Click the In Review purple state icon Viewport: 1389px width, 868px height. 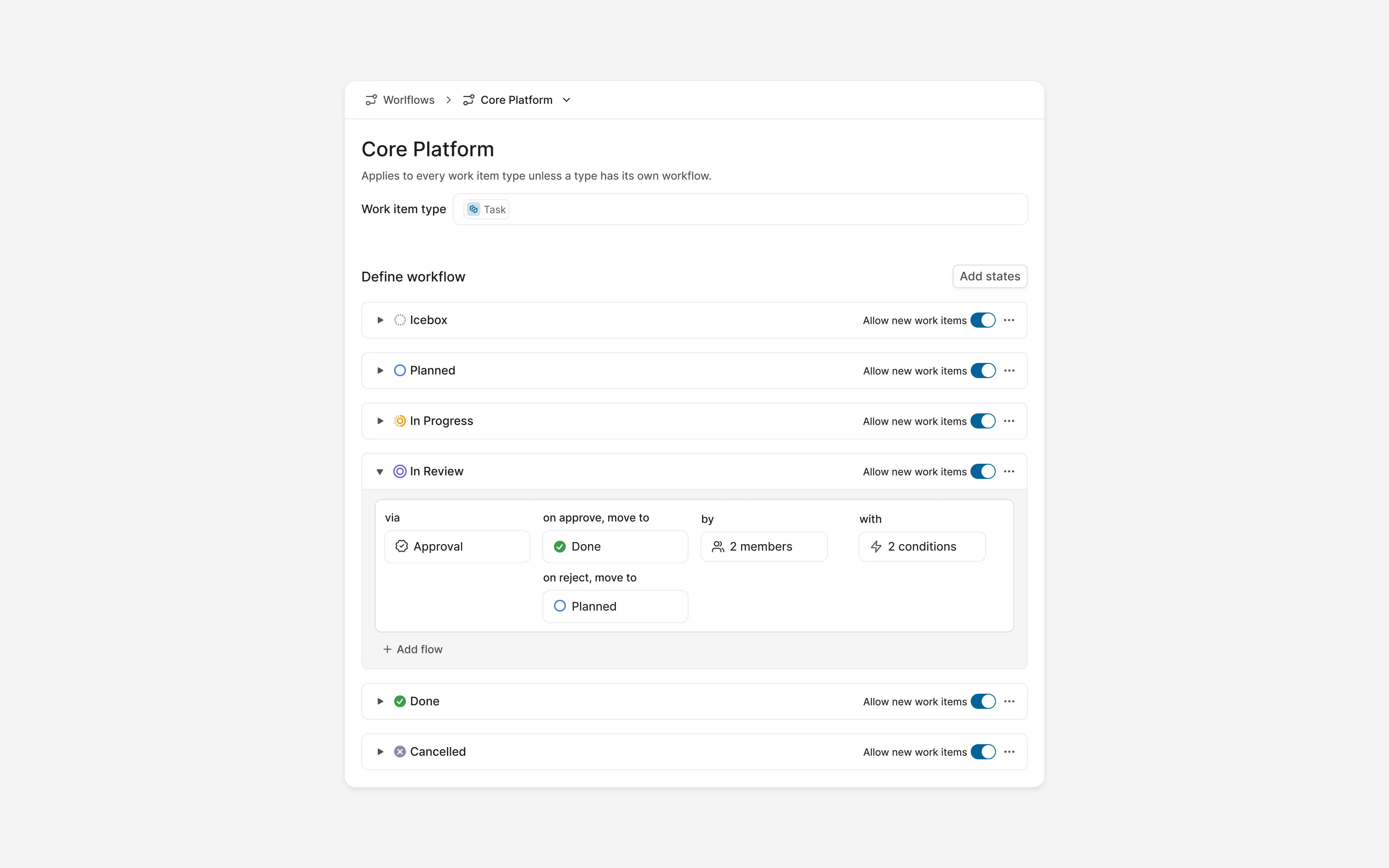pyautogui.click(x=400, y=472)
